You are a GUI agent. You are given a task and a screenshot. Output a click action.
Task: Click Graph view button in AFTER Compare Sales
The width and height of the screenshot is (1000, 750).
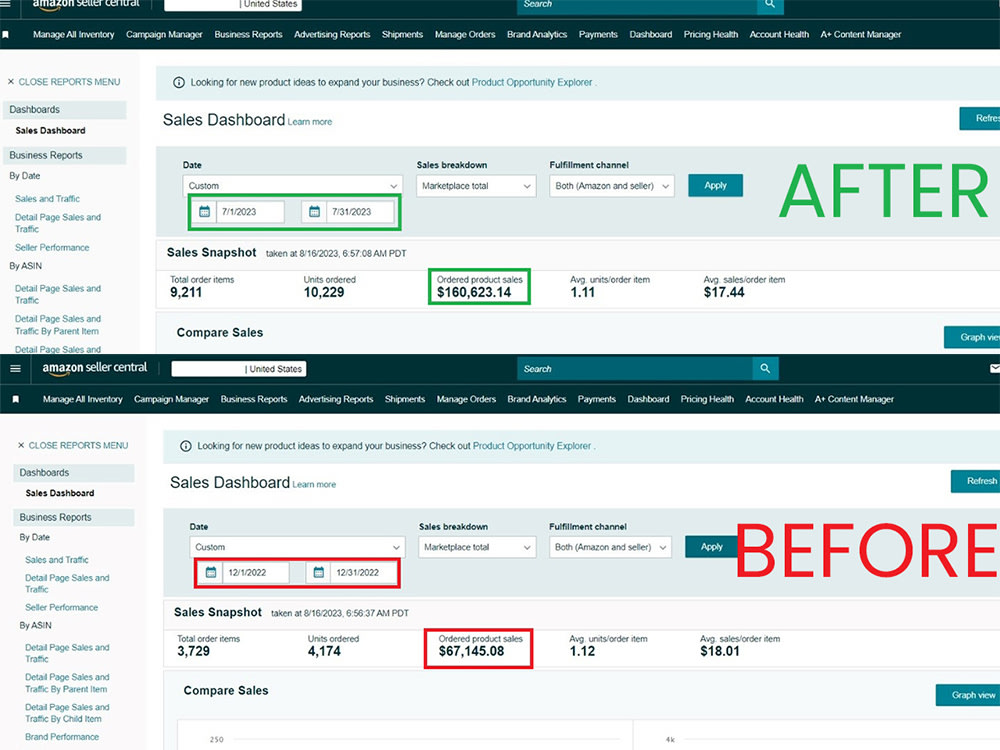pyautogui.click(x=972, y=337)
